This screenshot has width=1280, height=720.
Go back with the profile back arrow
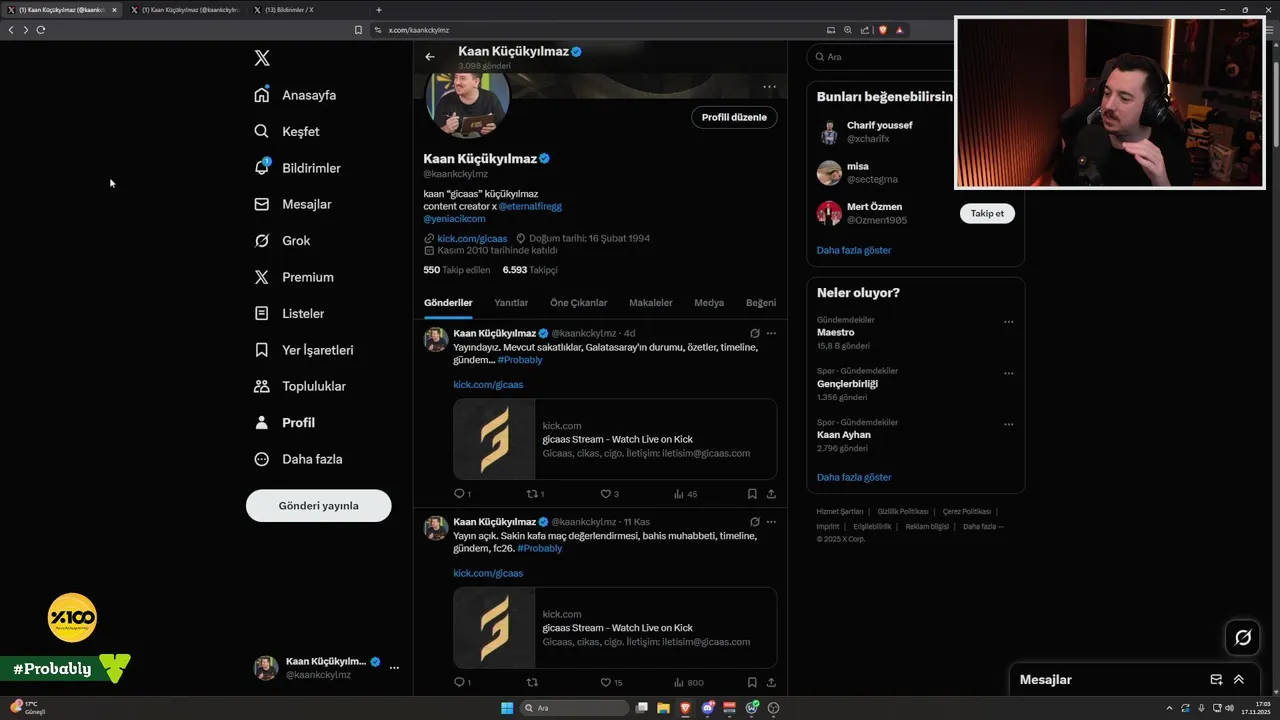click(x=430, y=57)
